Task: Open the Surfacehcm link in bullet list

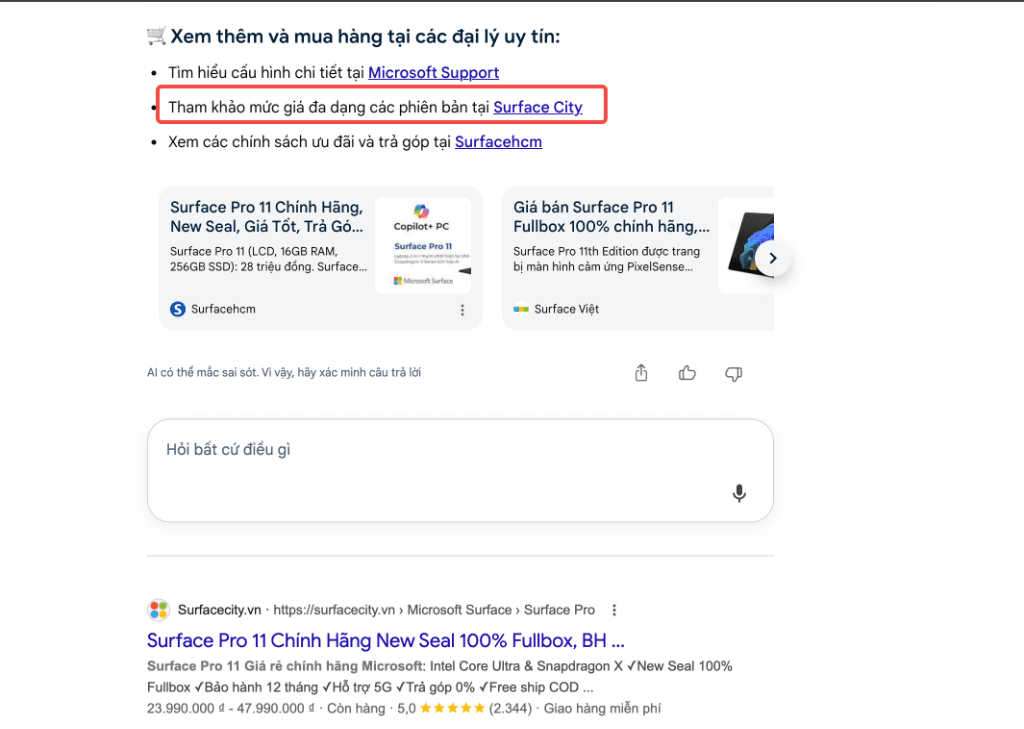Action: tap(498, 142)
